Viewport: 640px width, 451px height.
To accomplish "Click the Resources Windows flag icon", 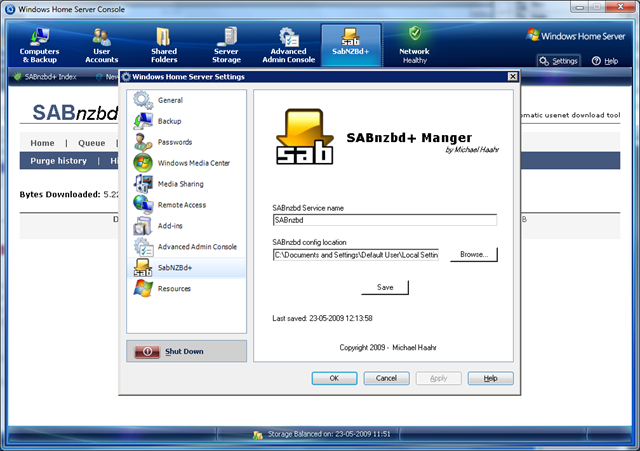I will point(143,289).
